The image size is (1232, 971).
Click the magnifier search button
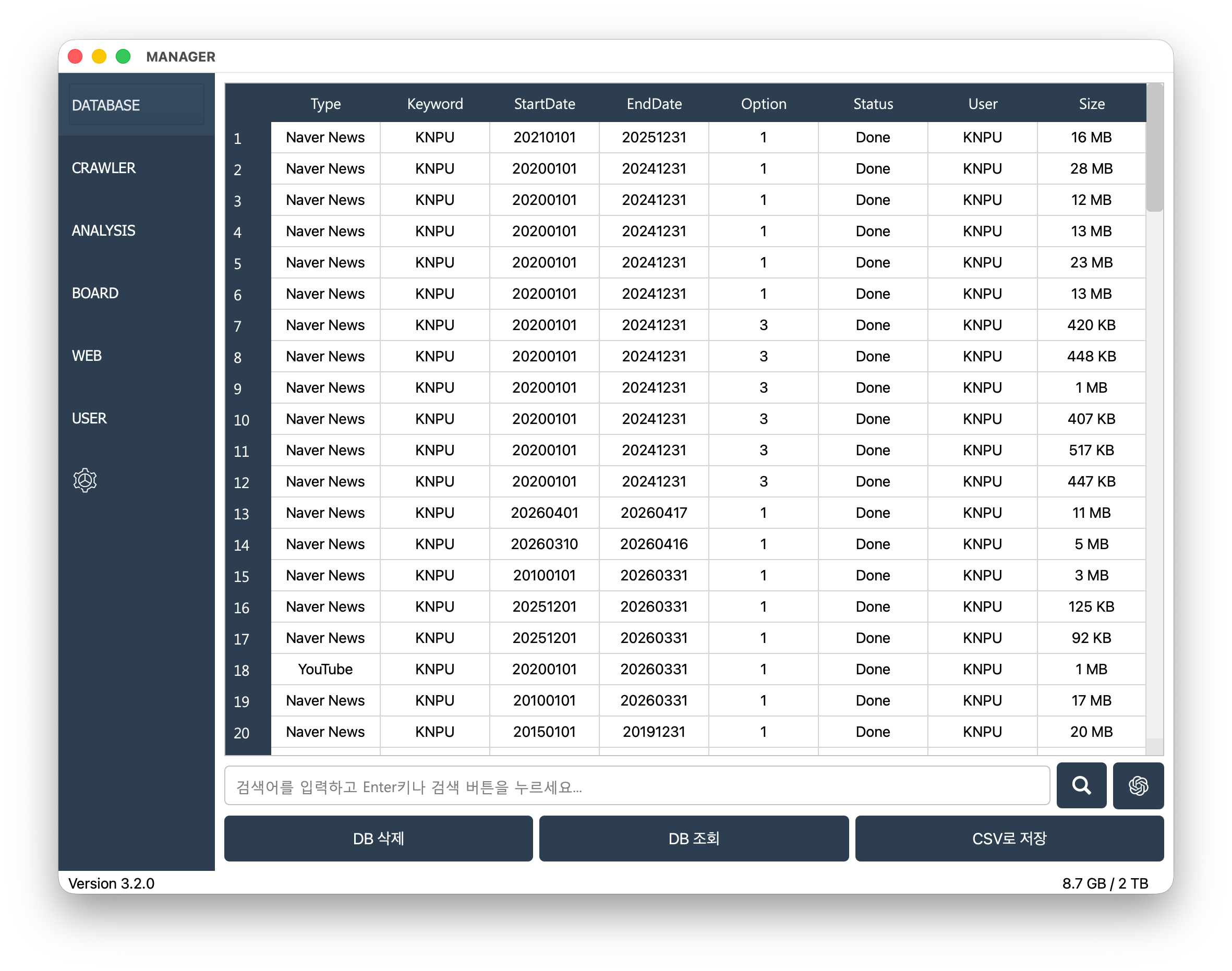1081,786
